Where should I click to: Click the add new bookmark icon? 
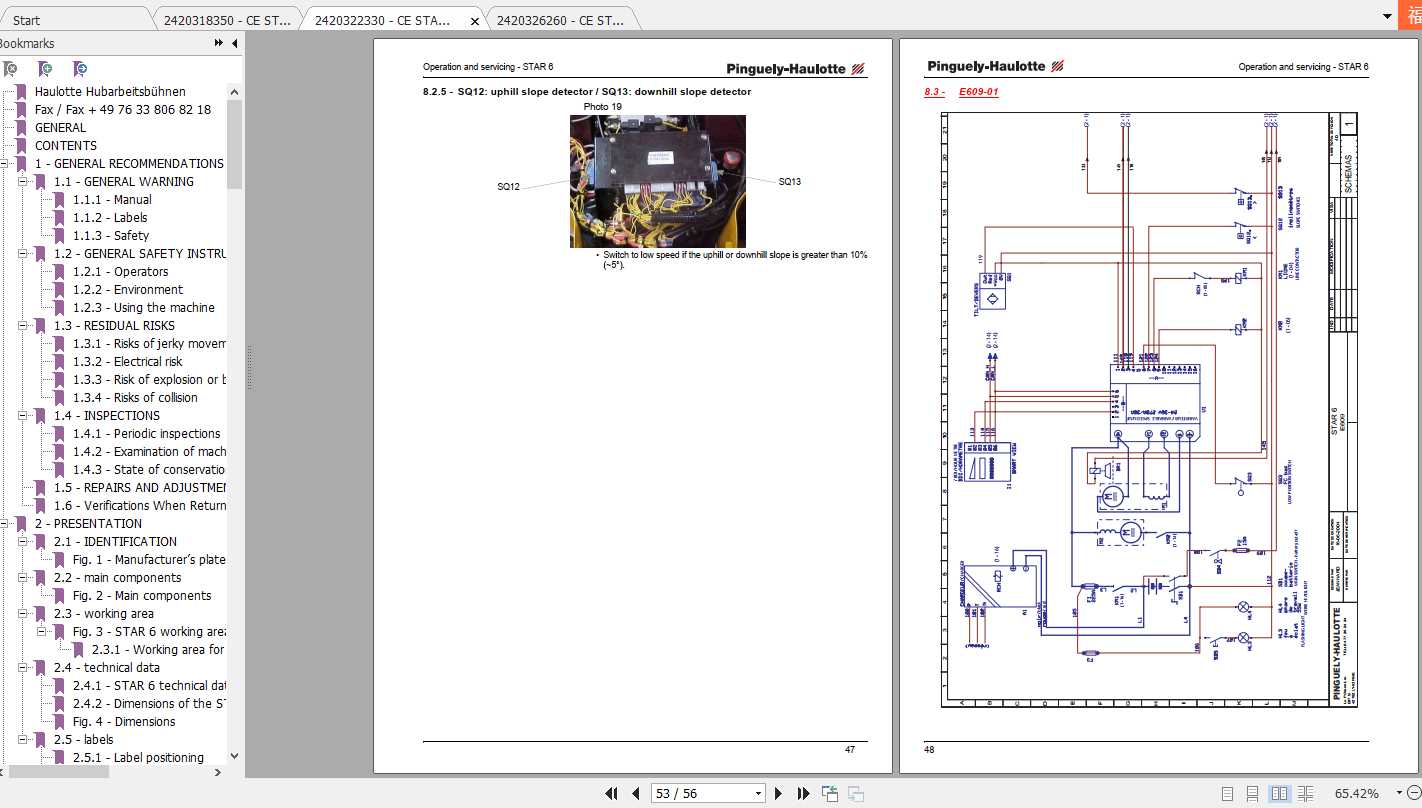(45, 69)
